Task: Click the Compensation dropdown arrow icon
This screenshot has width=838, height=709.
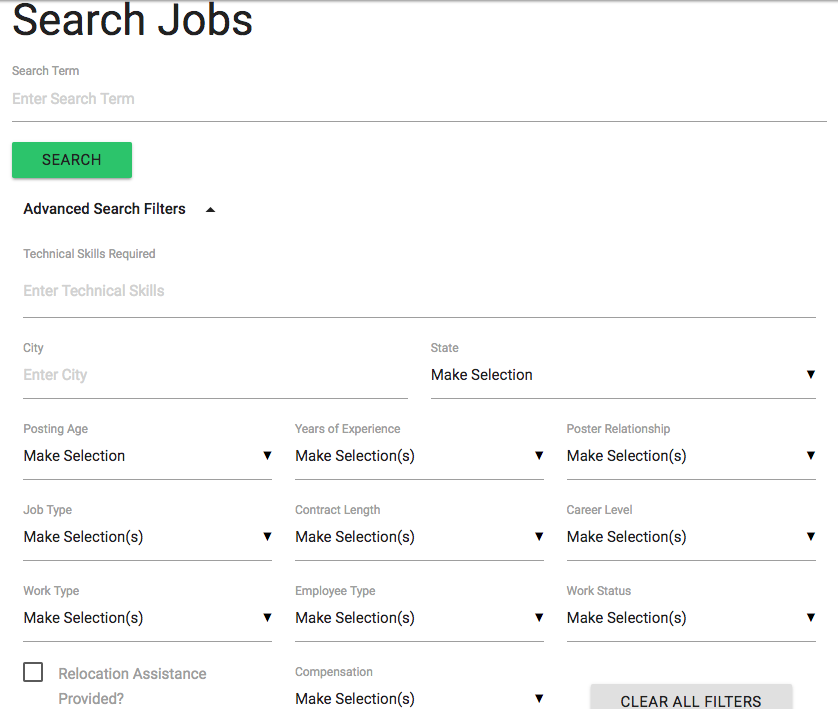Action: click(x=539, y=698)
